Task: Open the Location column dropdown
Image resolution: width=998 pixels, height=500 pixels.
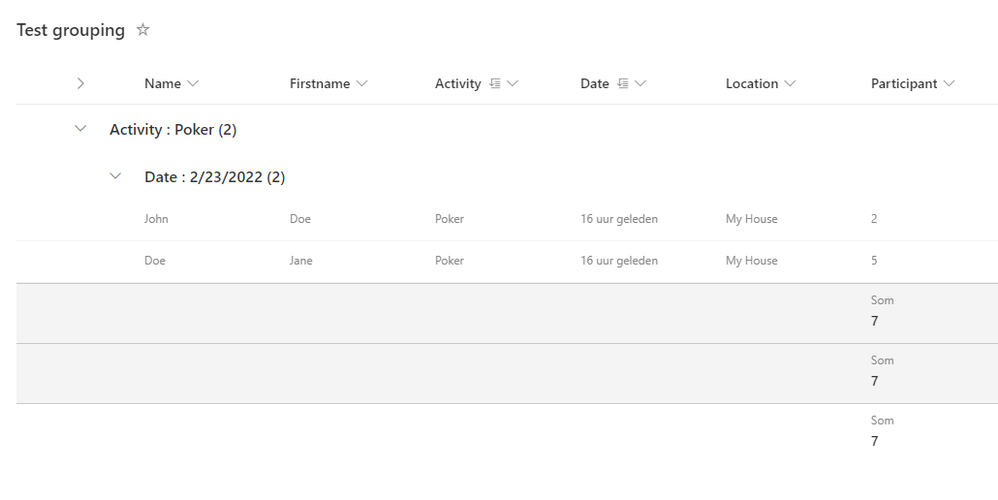Action: pyautogui.click(x=790, y=84)
